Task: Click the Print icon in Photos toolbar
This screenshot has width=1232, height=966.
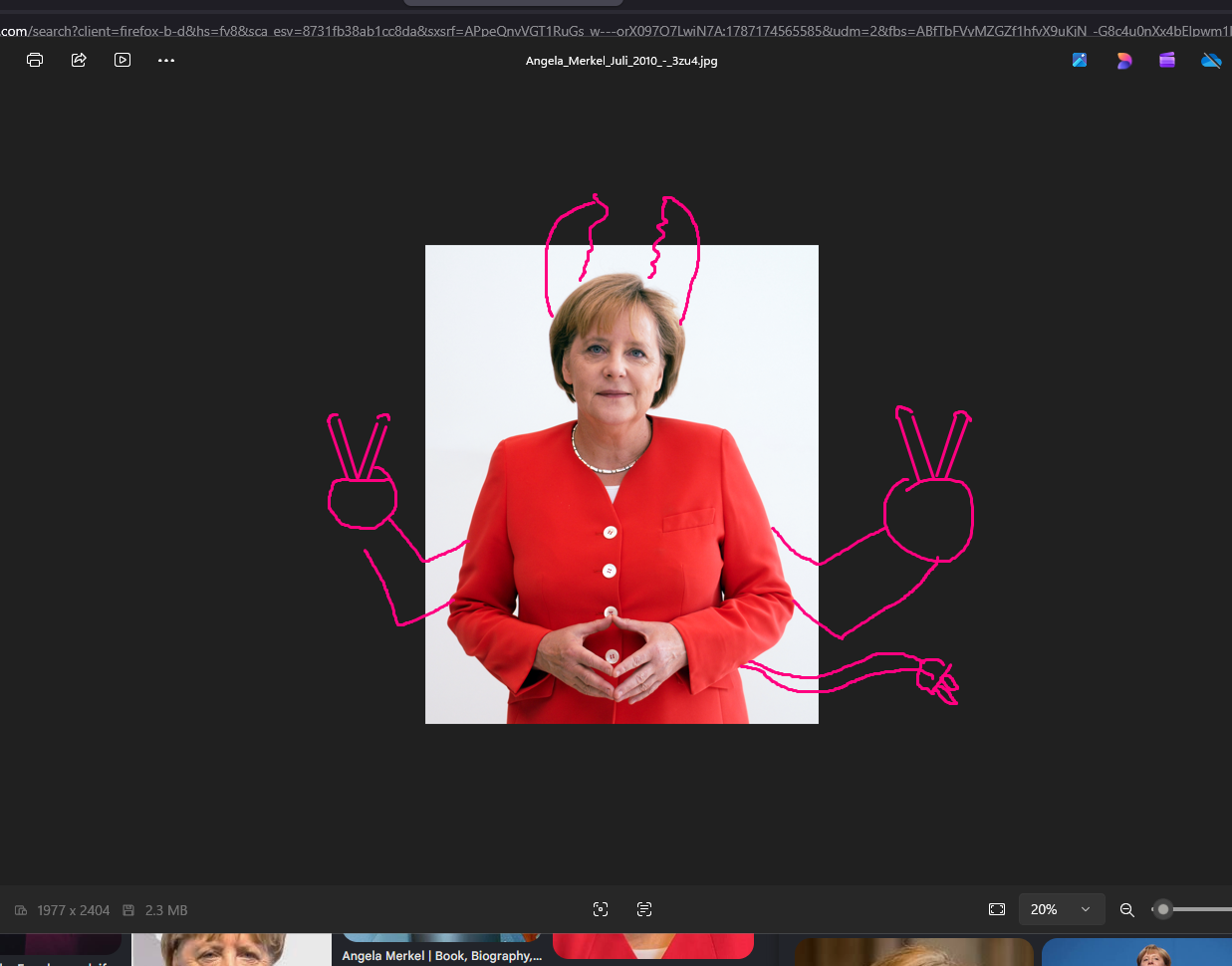Action: point(35,60)
